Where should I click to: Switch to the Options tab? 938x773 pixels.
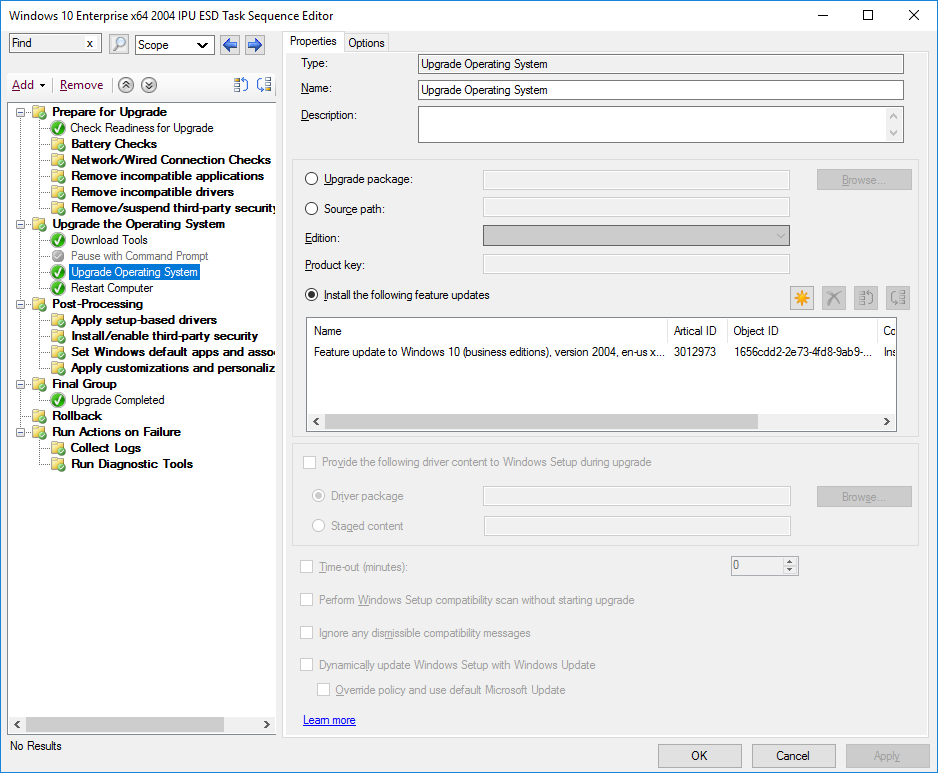[366, 42]
